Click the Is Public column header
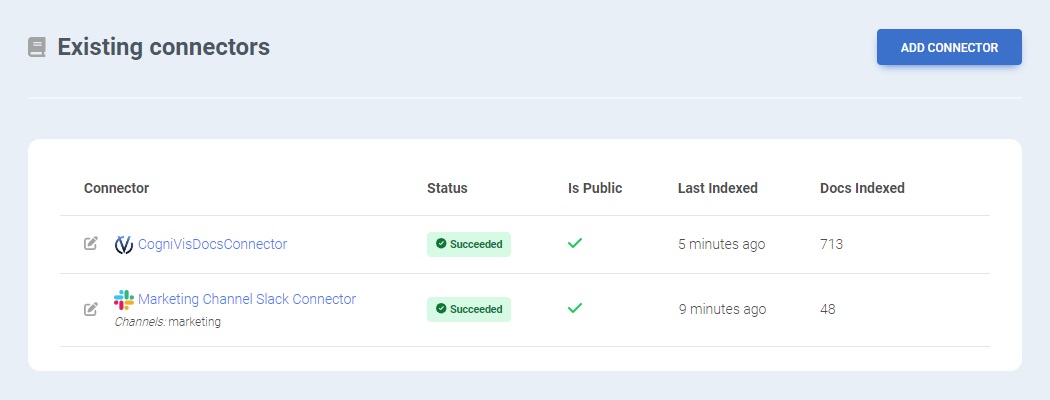Screen dimensions: 1050x400 [x=595, y=188]
